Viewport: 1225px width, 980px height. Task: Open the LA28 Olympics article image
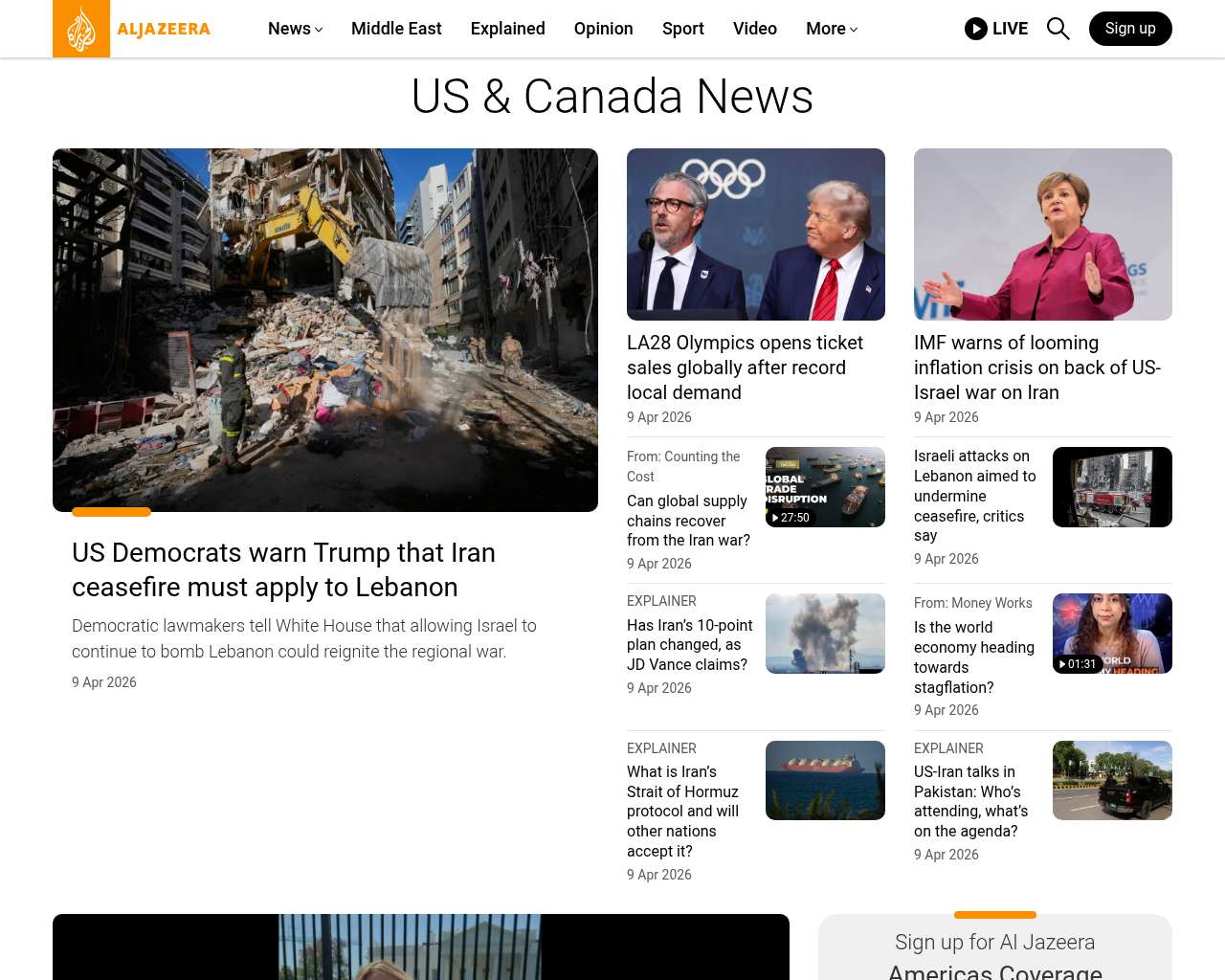pos(756,234)
